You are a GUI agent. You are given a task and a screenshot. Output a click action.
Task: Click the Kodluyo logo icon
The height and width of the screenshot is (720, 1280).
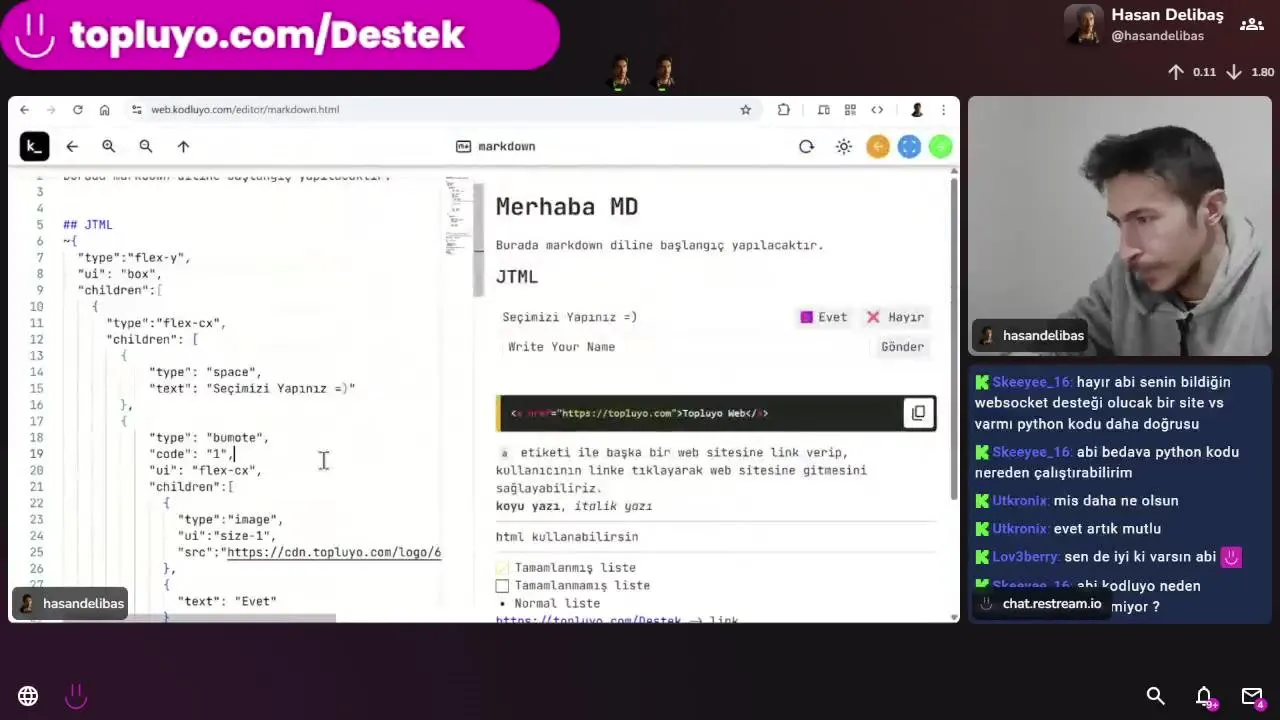[x=34, y=147]
